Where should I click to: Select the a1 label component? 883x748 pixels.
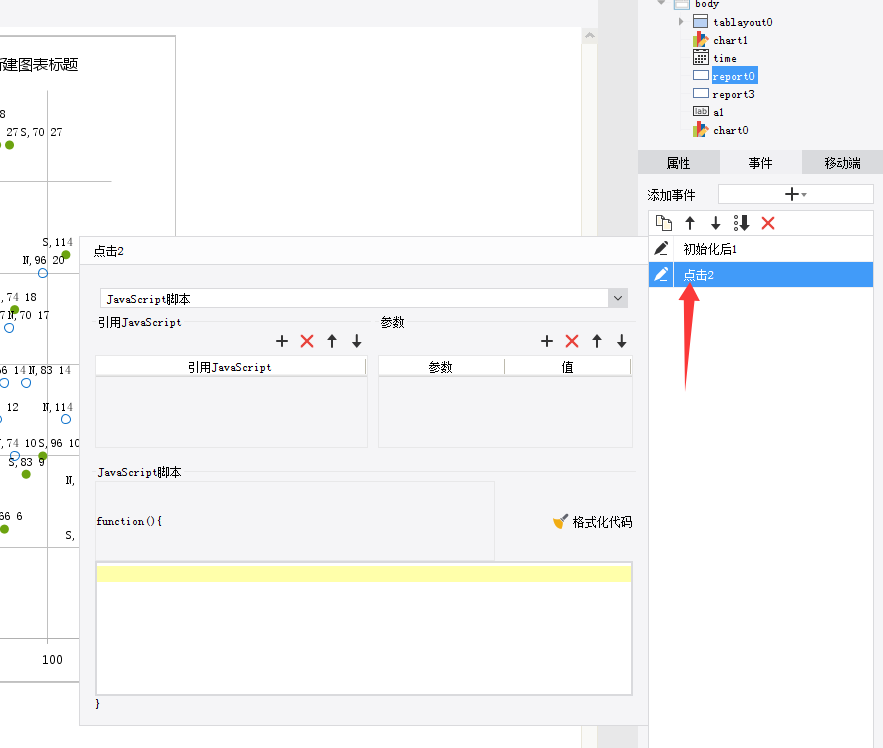coord(718,113)
